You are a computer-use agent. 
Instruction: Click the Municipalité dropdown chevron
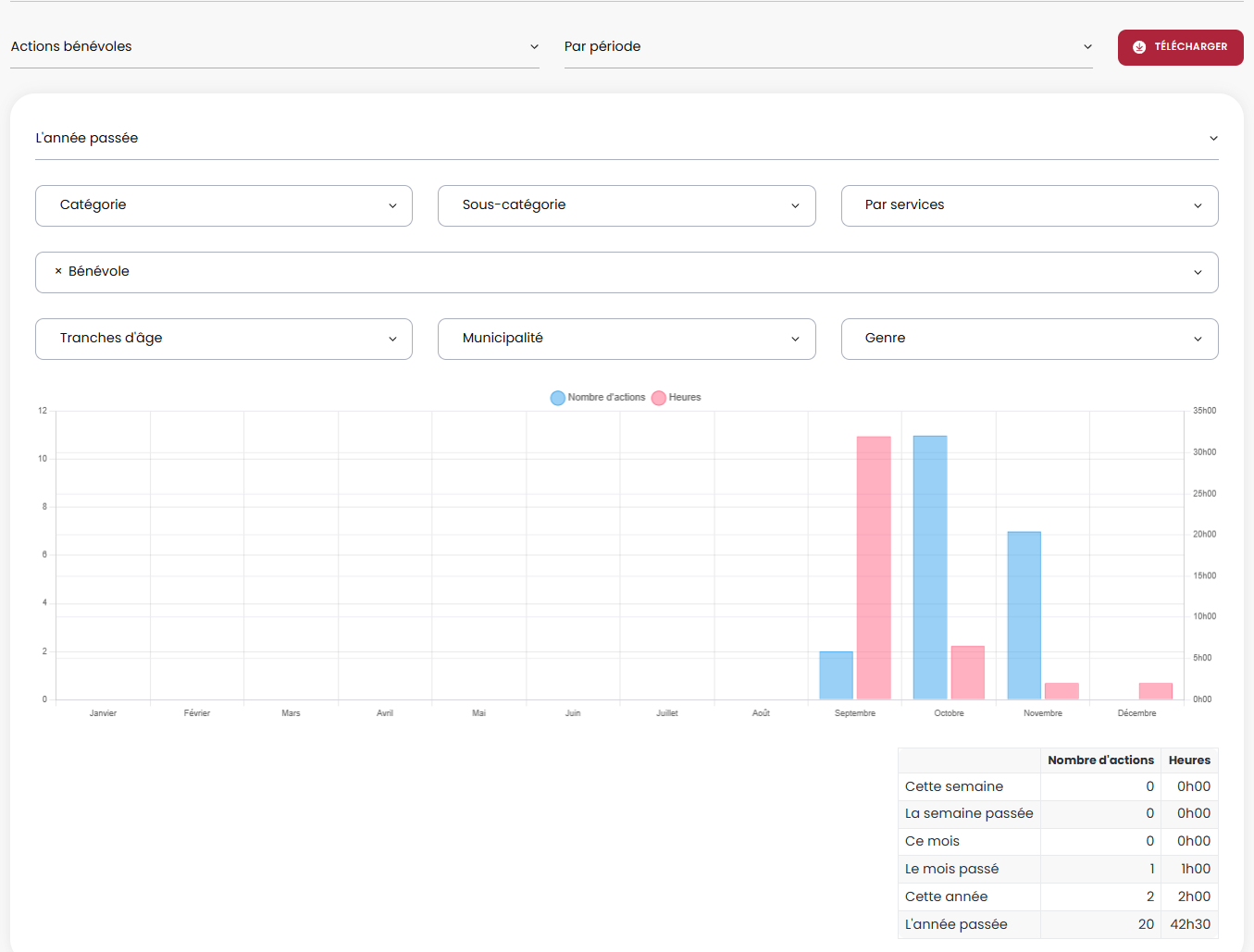[795, 339]
